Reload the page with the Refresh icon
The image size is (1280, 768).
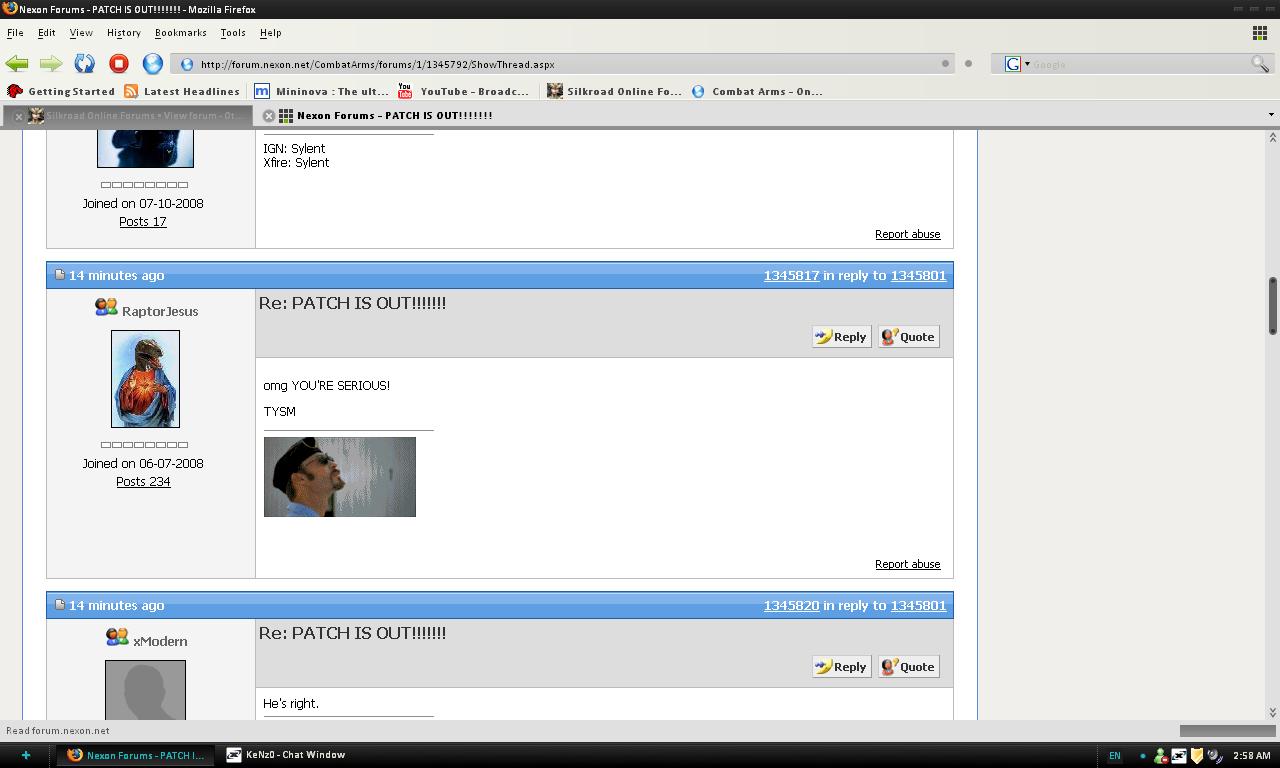pyautogui.click(x=85, y=64)
